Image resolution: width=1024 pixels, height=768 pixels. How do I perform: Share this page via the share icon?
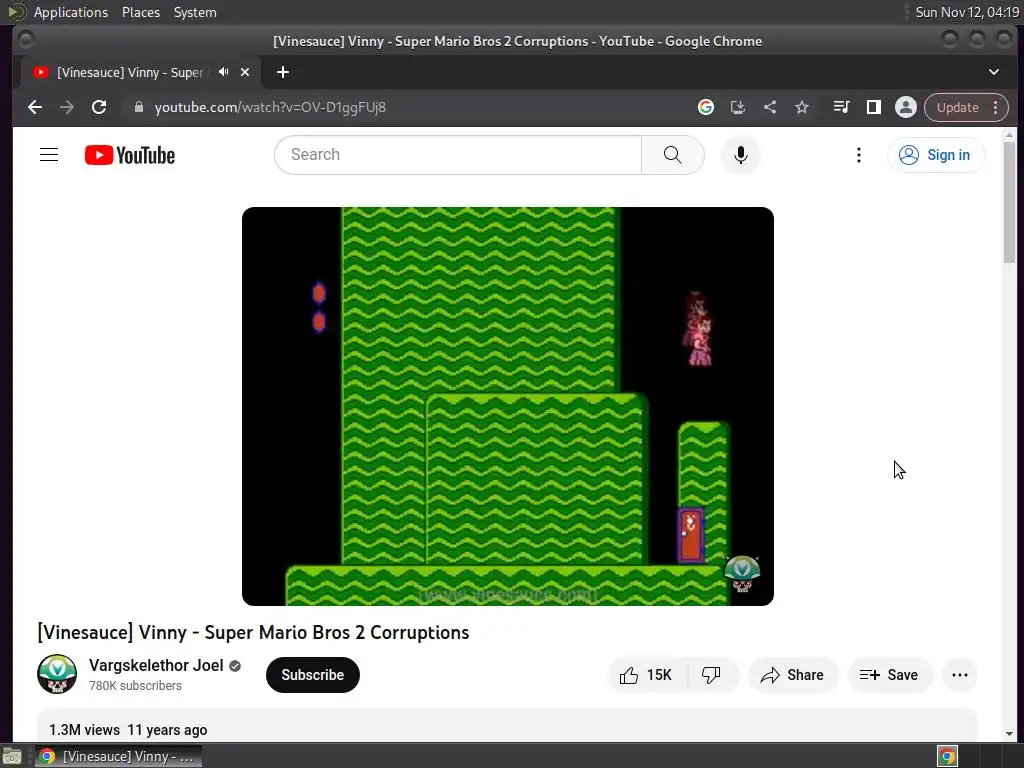[770, 107]
